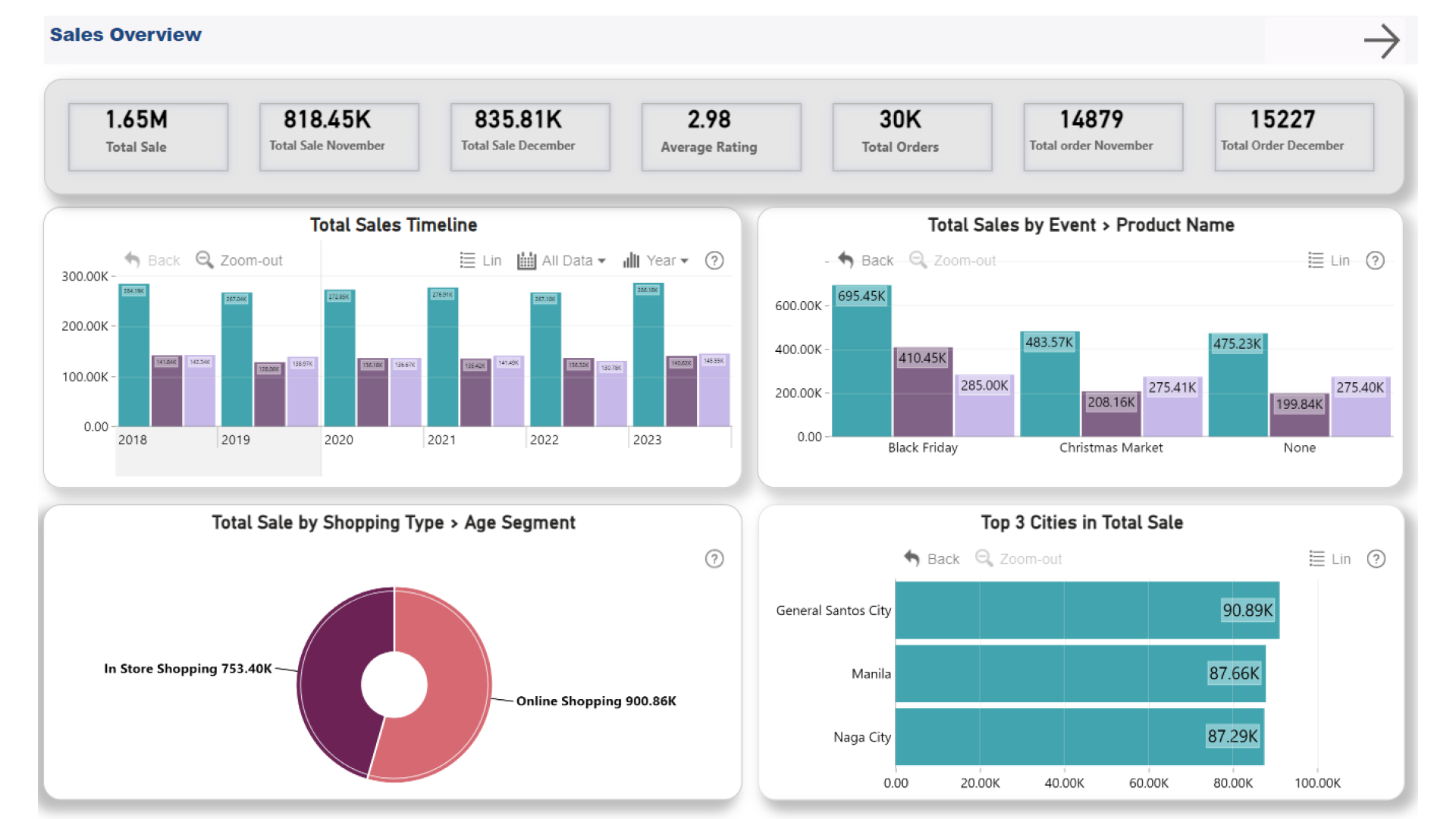
Task: Select the 2.98 Average Rating card
Action: click(721, 136)
